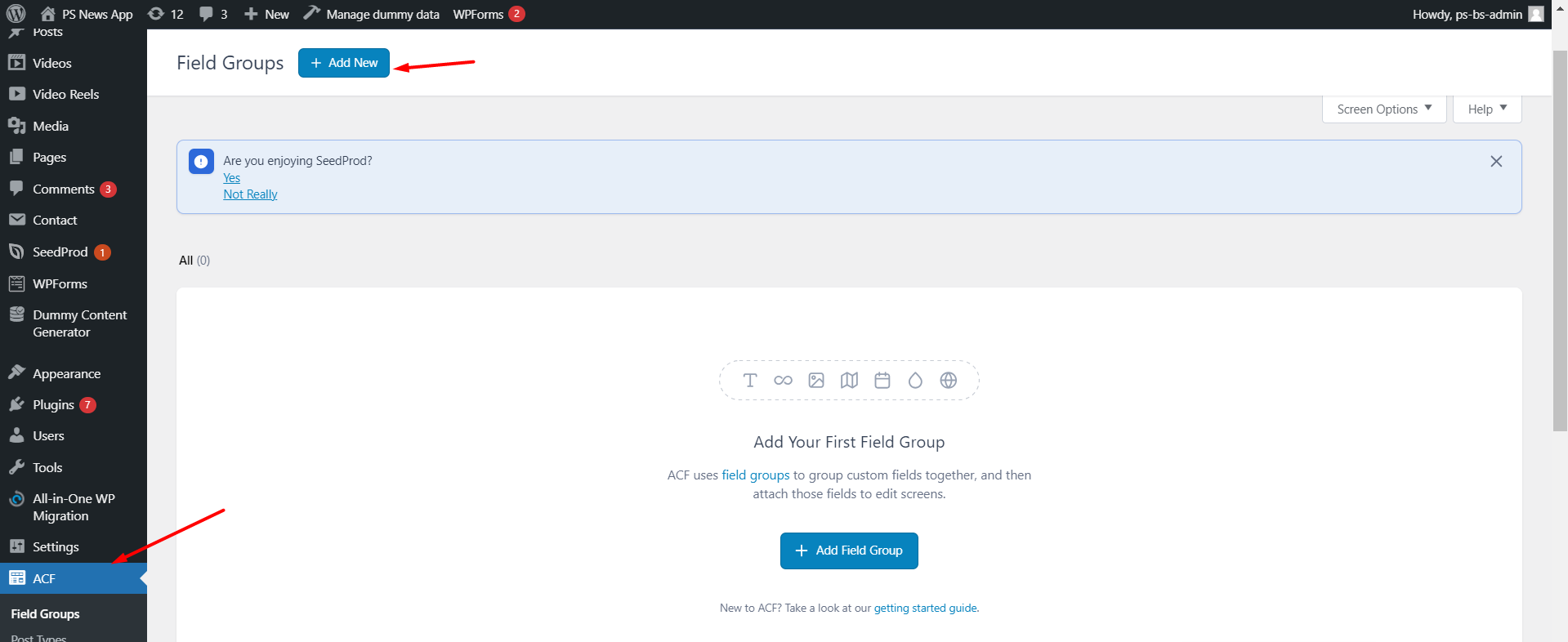Click the Video Reels sidebar icon
1568x642 pixels.
[17, 94]
